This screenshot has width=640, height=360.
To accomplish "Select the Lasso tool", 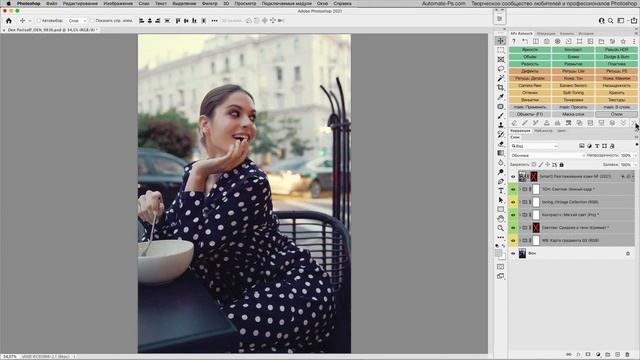I will [x=500, y=69].
